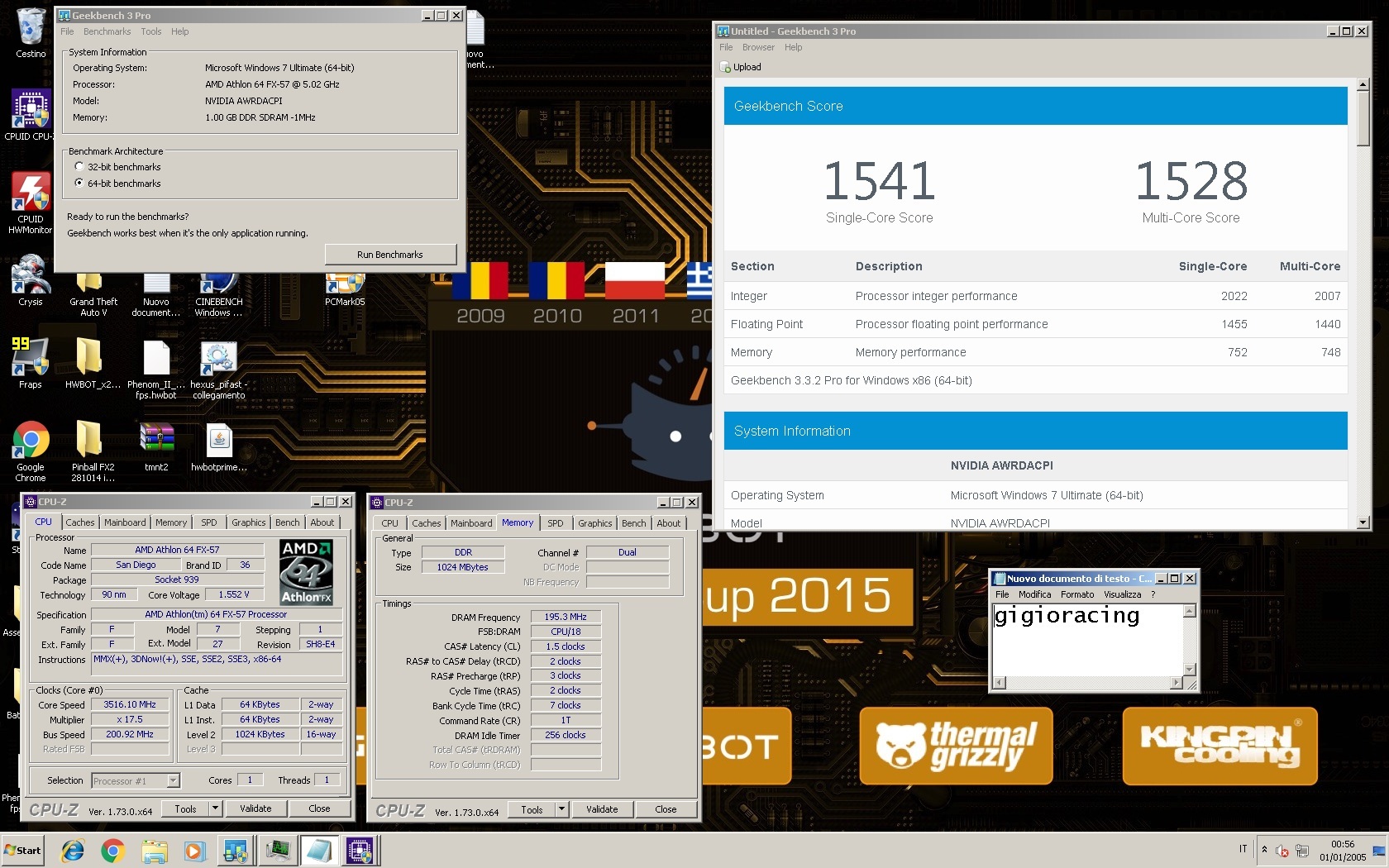Open Windows Explorer from the taskbar
Viewport: 1389px width, 868px height.
click(x=155, y=850)
